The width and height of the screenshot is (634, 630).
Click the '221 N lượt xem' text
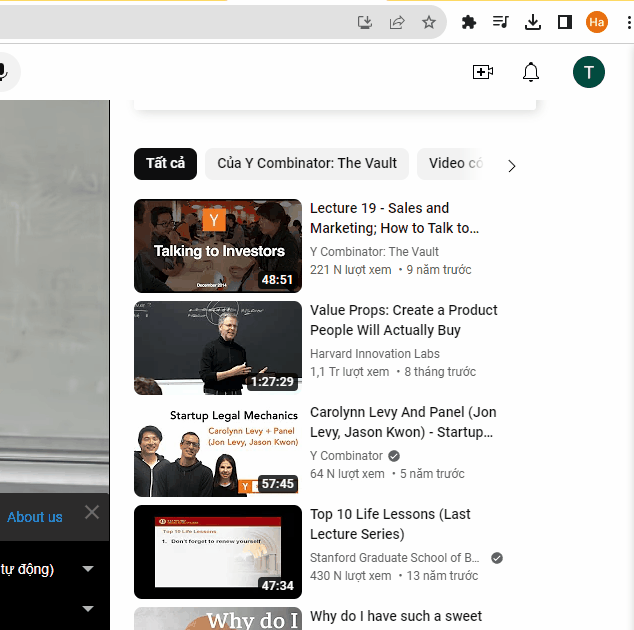click(351, 270)
